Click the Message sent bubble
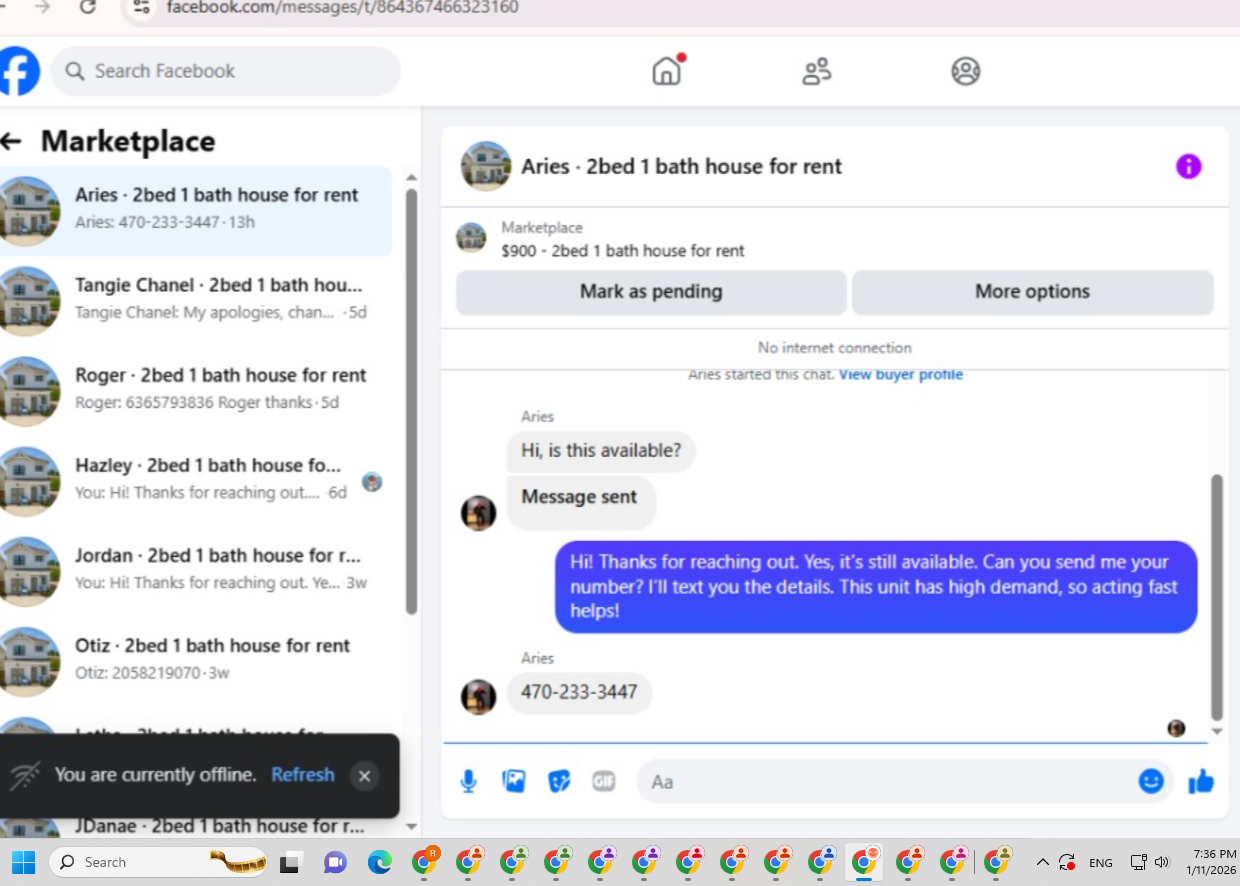Screen dimensions: 1240x886 [580, 503]
